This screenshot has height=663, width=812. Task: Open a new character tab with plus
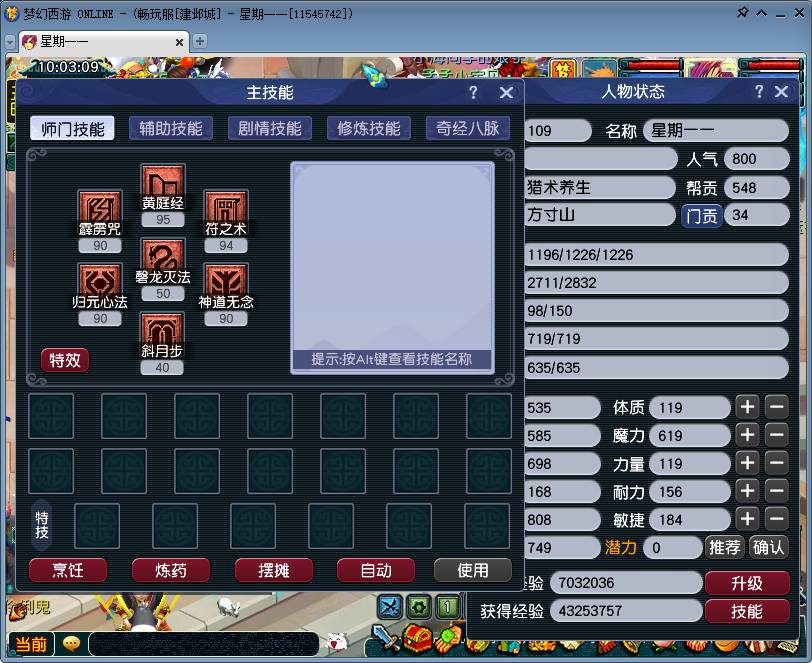tap(200, 41)
